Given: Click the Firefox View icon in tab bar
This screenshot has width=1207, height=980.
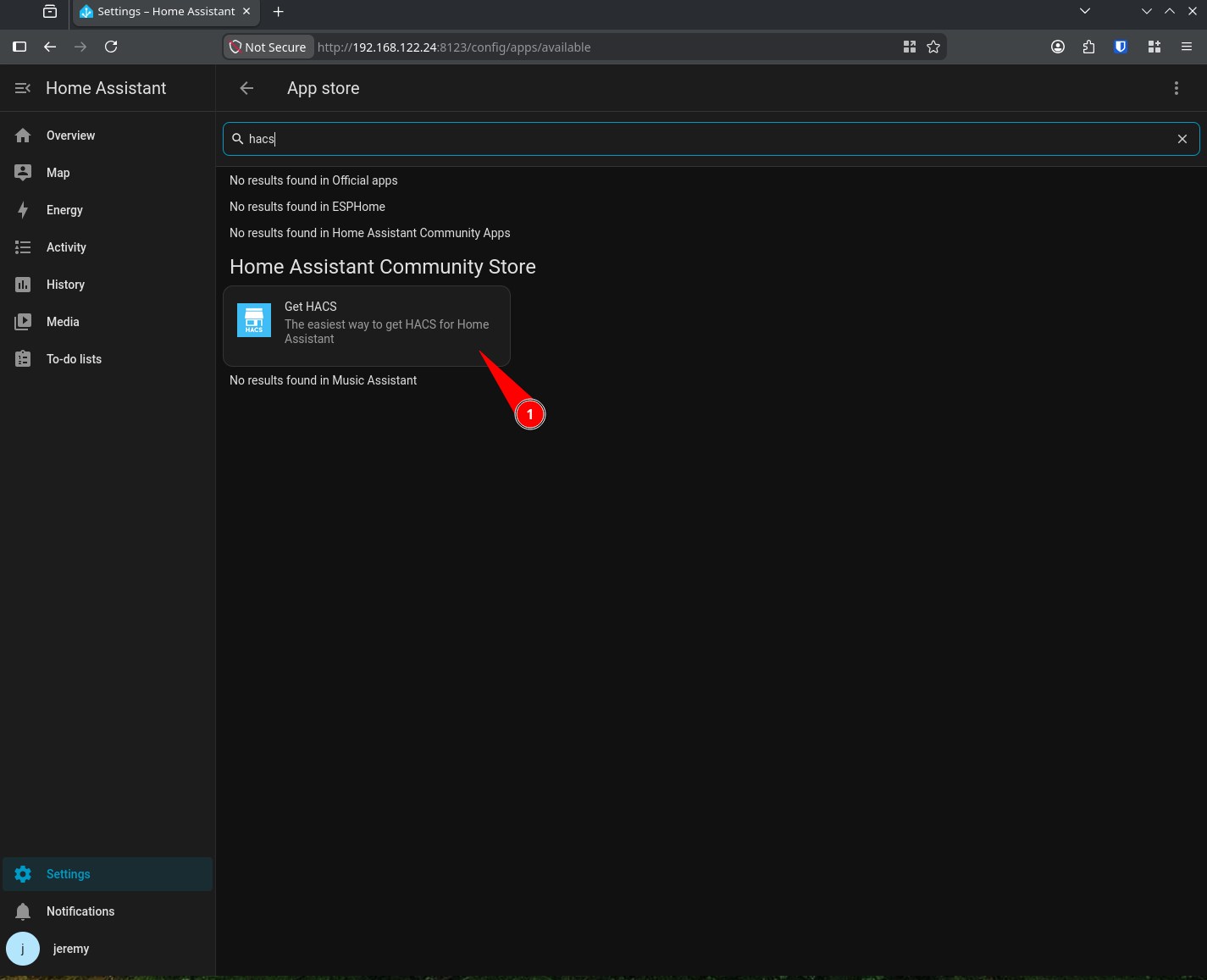Looking at the screenshot, I should pyautogui.click(x=50, y=11).
